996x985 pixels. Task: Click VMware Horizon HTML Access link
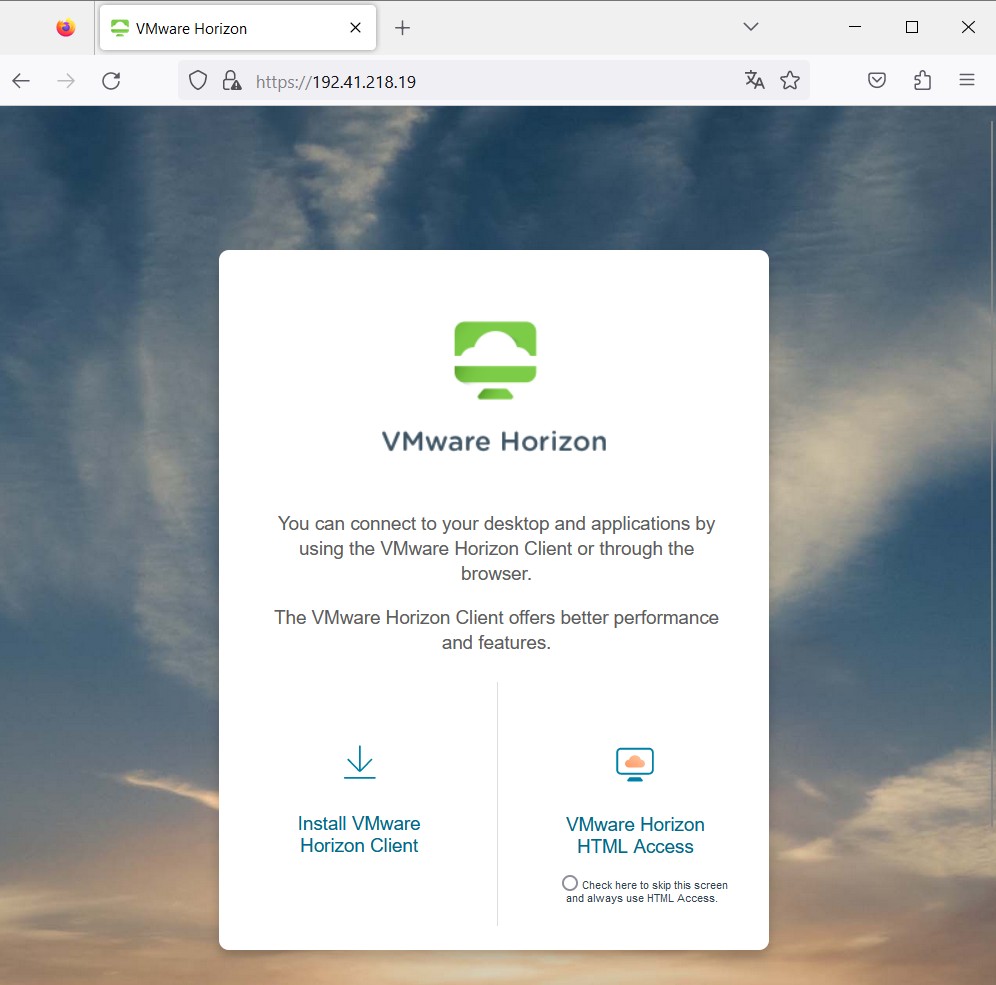point(635,835)
